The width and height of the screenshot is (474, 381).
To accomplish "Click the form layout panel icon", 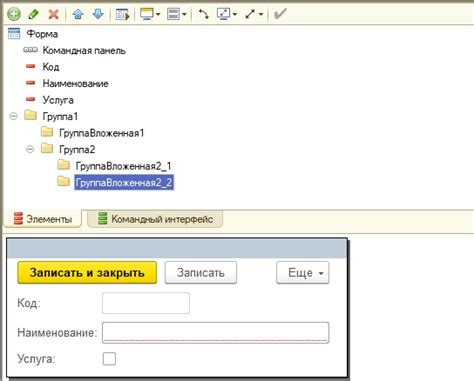I will click(173, 14).
